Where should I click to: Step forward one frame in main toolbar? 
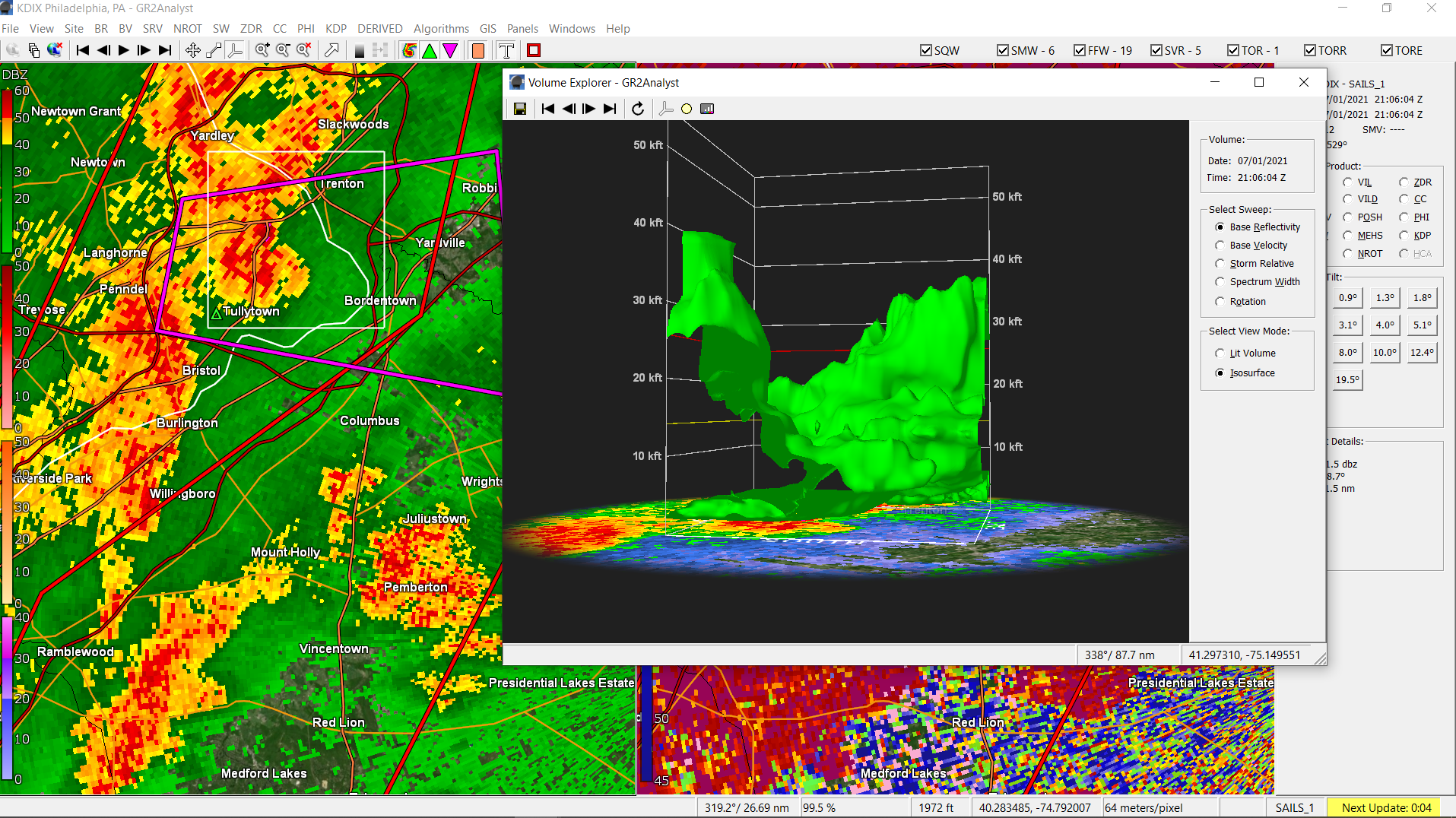click(x=144, y=50)
